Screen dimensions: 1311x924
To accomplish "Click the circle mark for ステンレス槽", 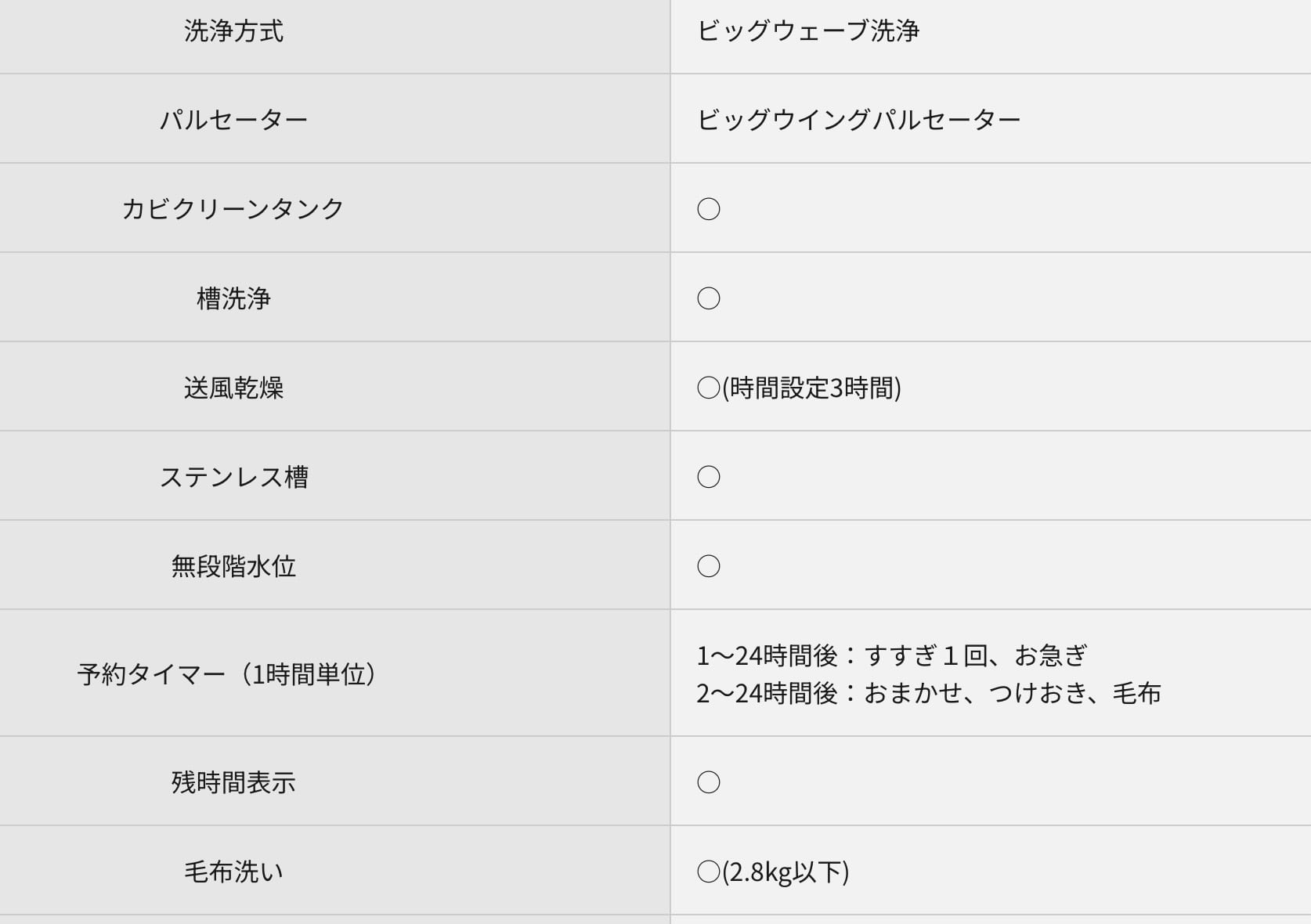I will click(x=708, y=477).
